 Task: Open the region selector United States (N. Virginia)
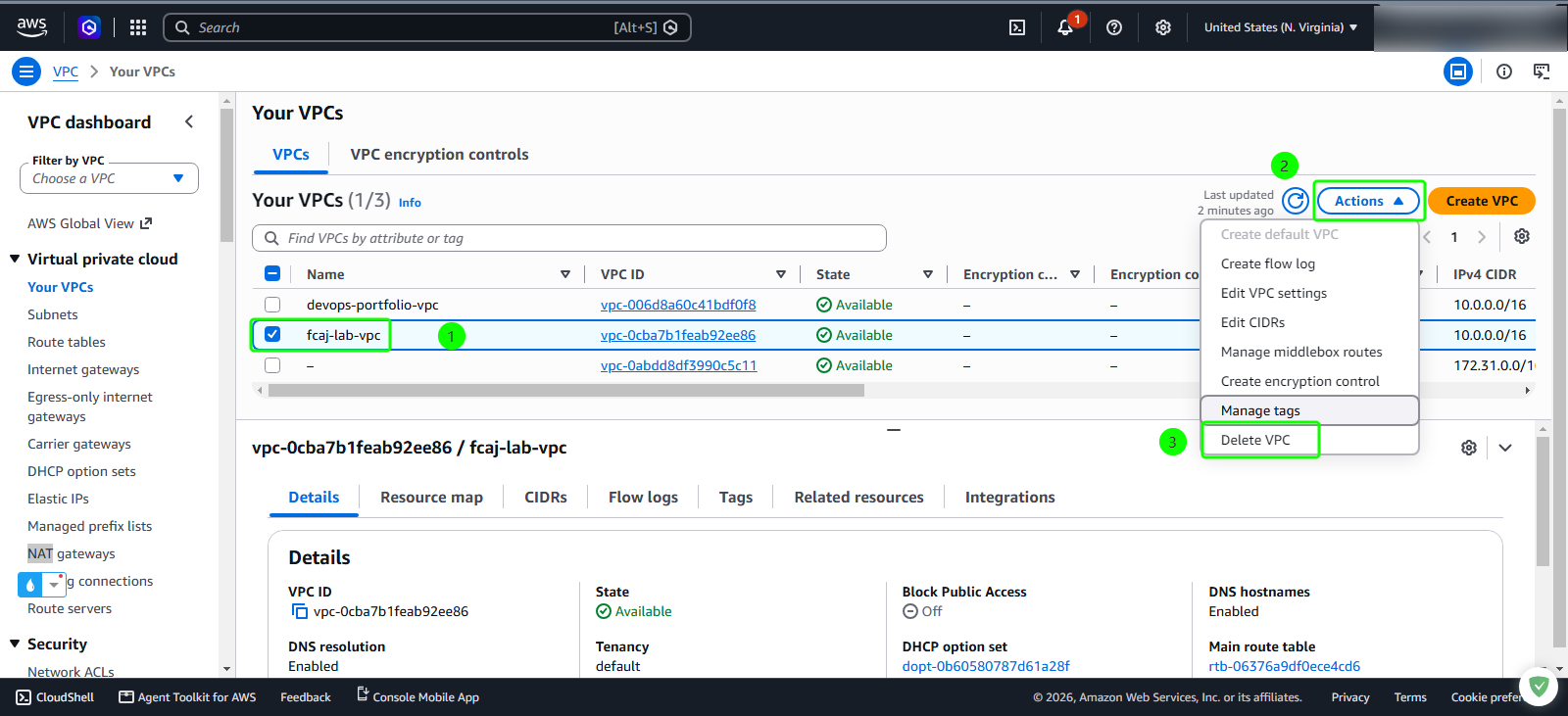[x=1281, y=27]
